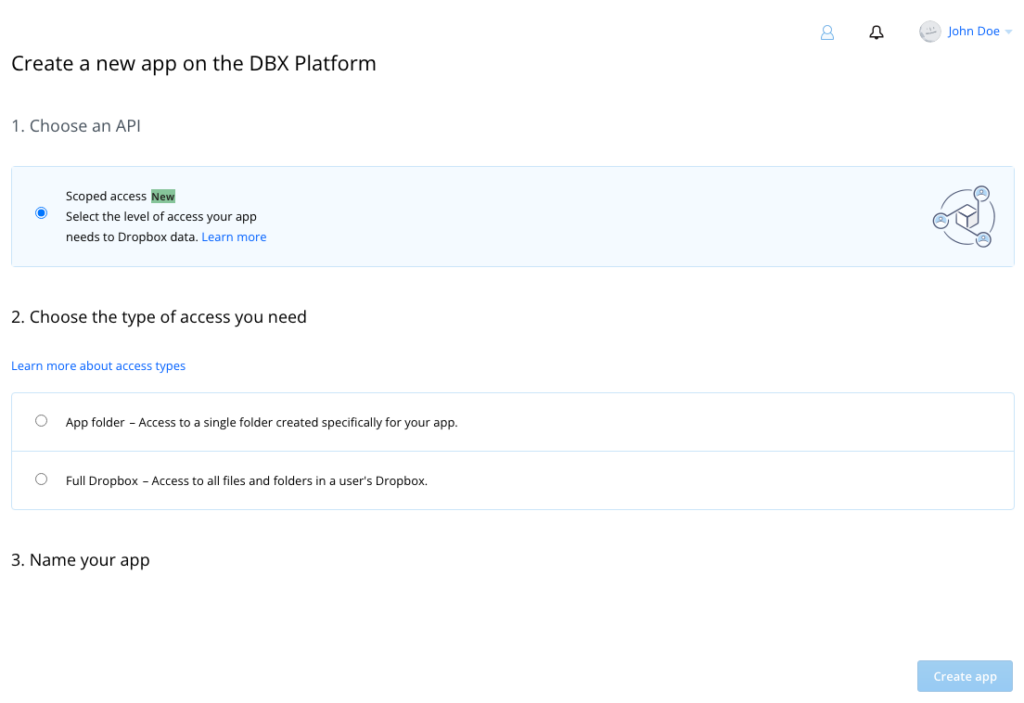Image resolution: width=1024 pixels, height=703 pixels.
Task: Open Learn more about scoped access
Action: pos(234,236)
